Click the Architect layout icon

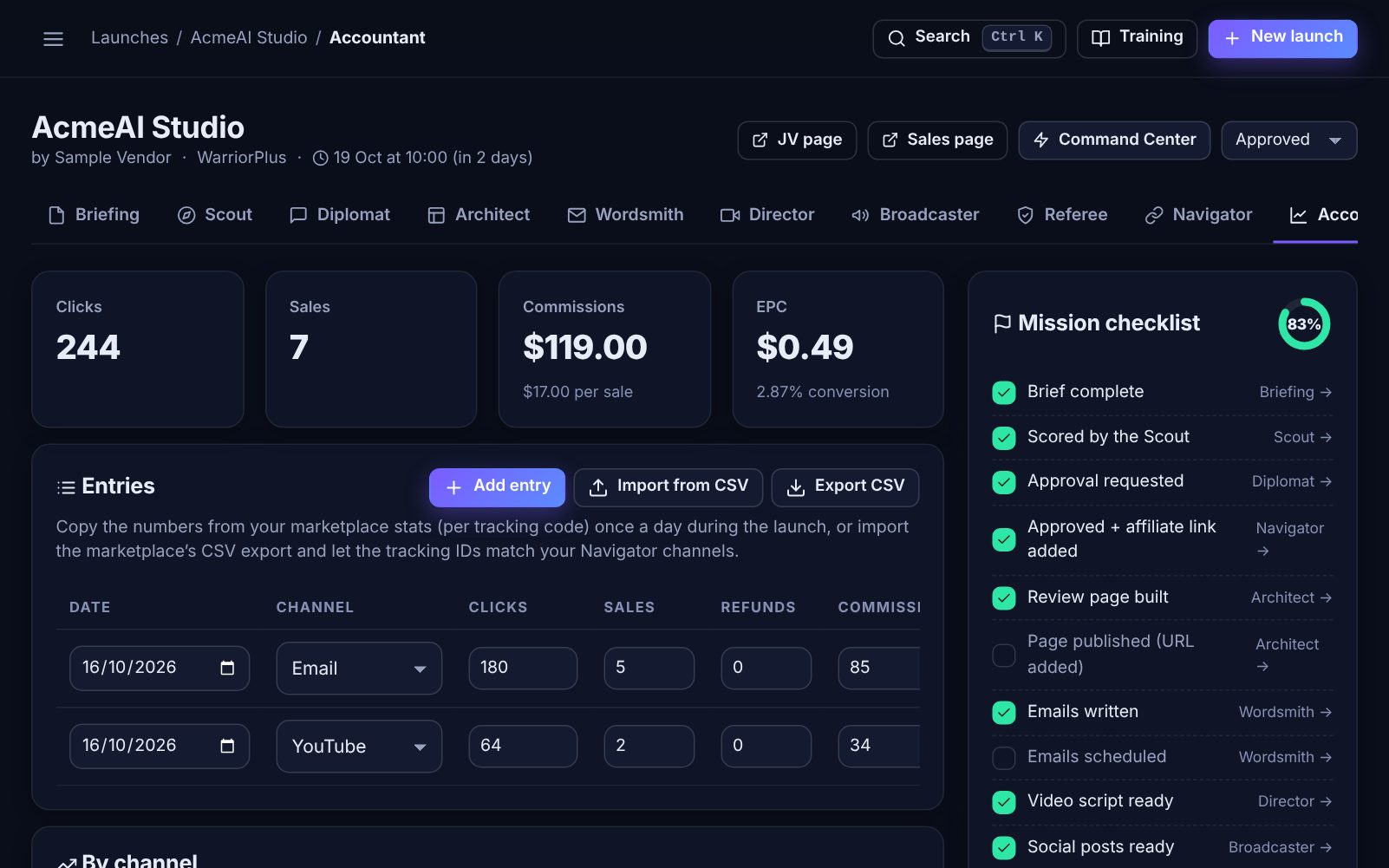(x=436, y=215)
